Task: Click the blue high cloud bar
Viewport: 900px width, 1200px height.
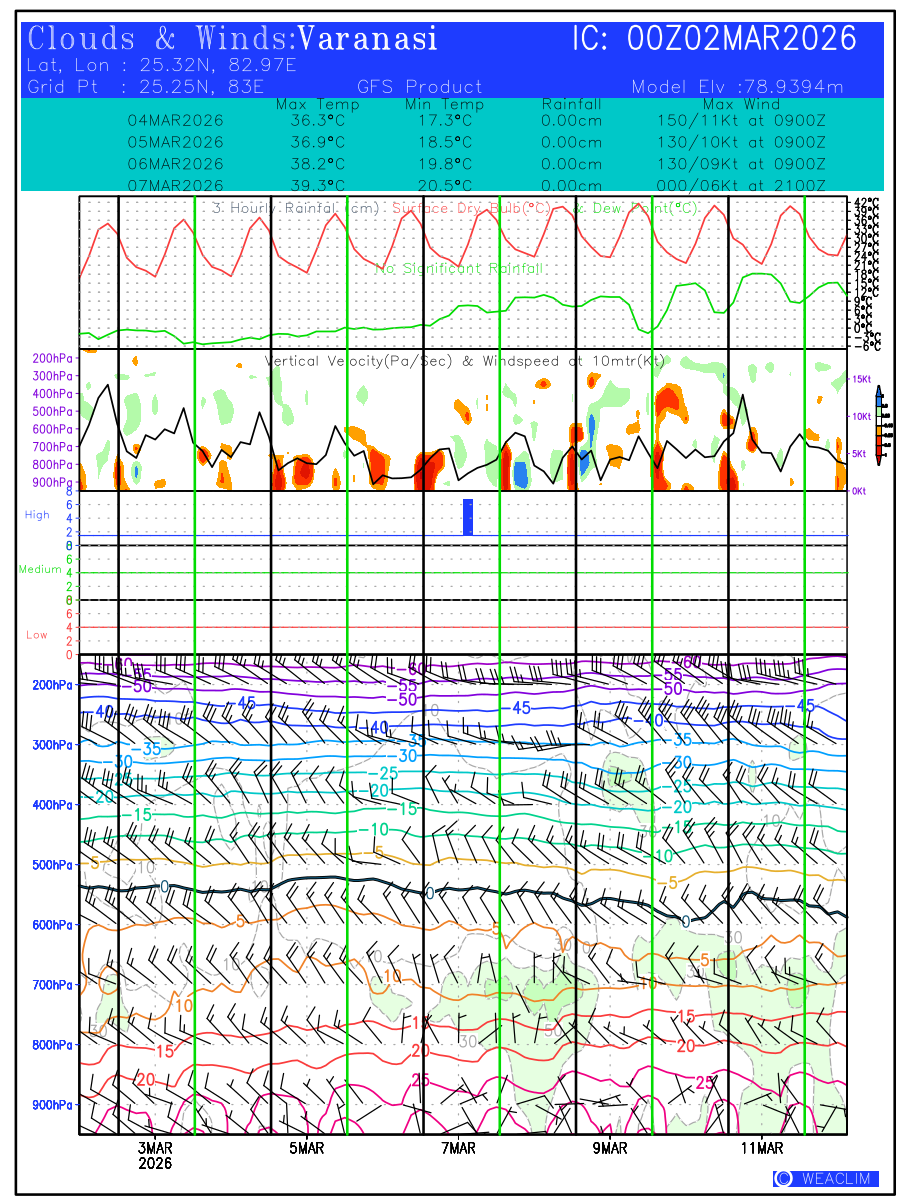Action: tap(468, 517)
